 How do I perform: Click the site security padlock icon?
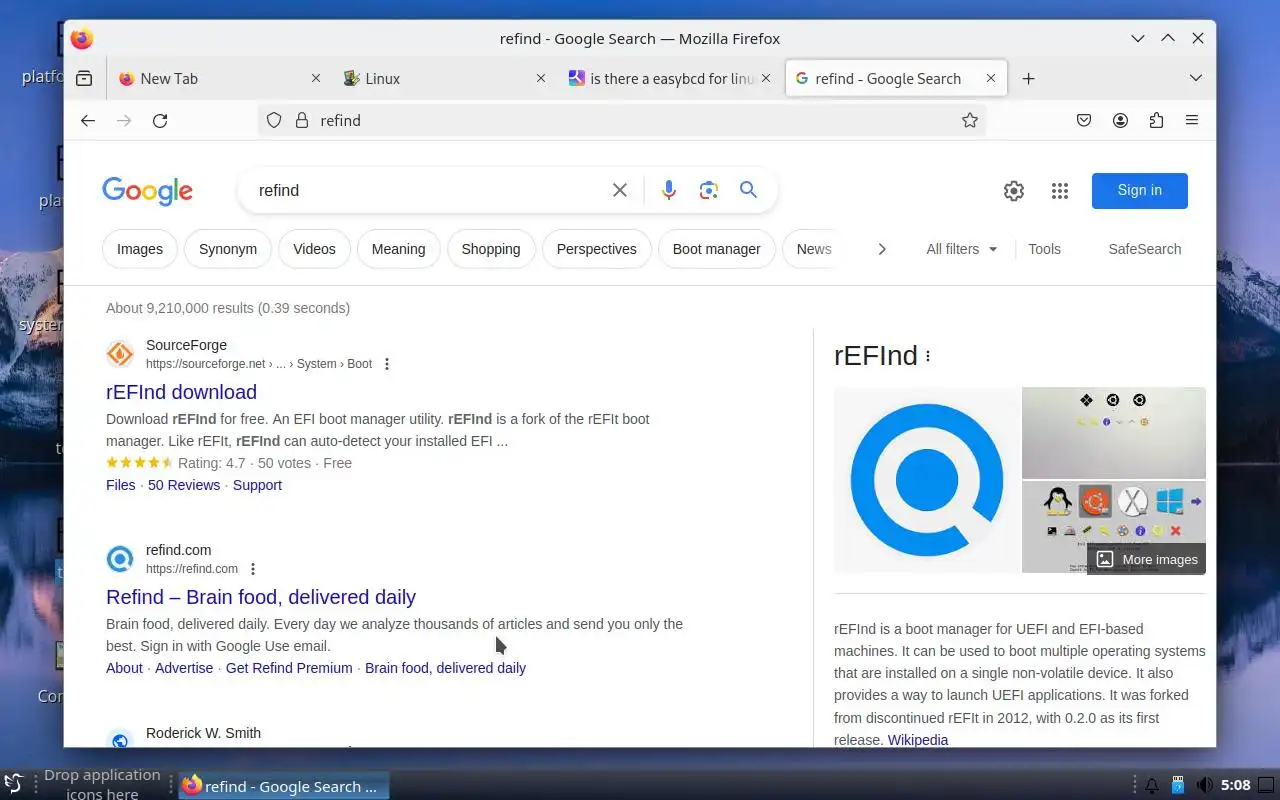click(301, 120)
